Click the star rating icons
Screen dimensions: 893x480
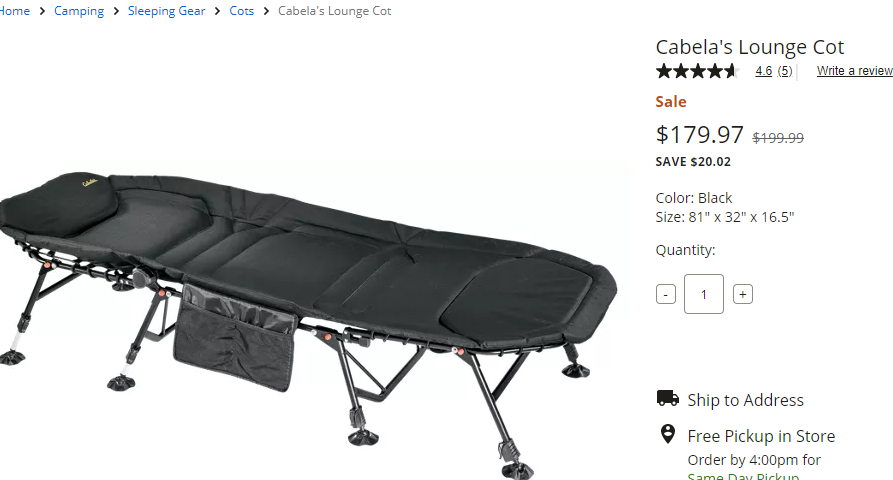[x=698, y=71]
